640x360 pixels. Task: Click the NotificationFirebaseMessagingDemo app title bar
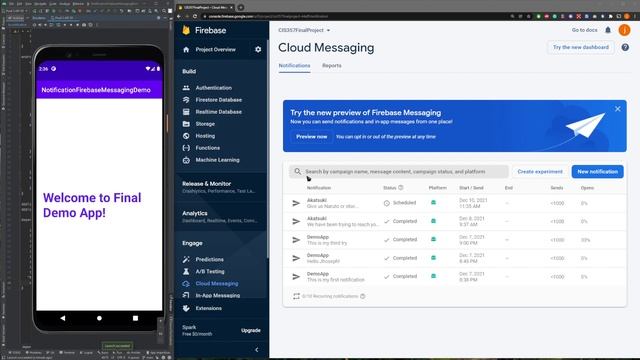pyautogui.click(x=99, y=90)
